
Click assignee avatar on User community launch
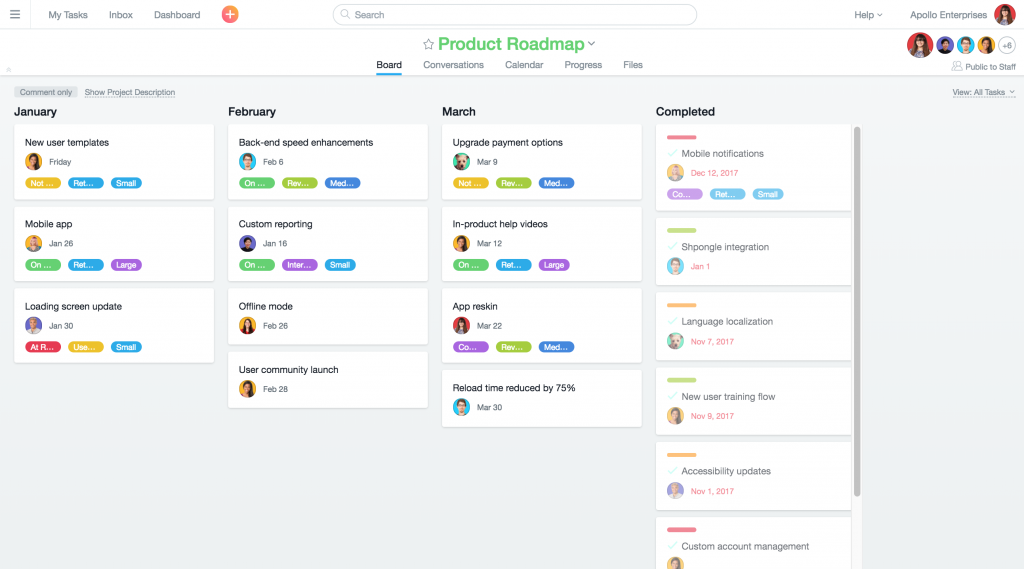pyautogui.click(x=248, y=389)
